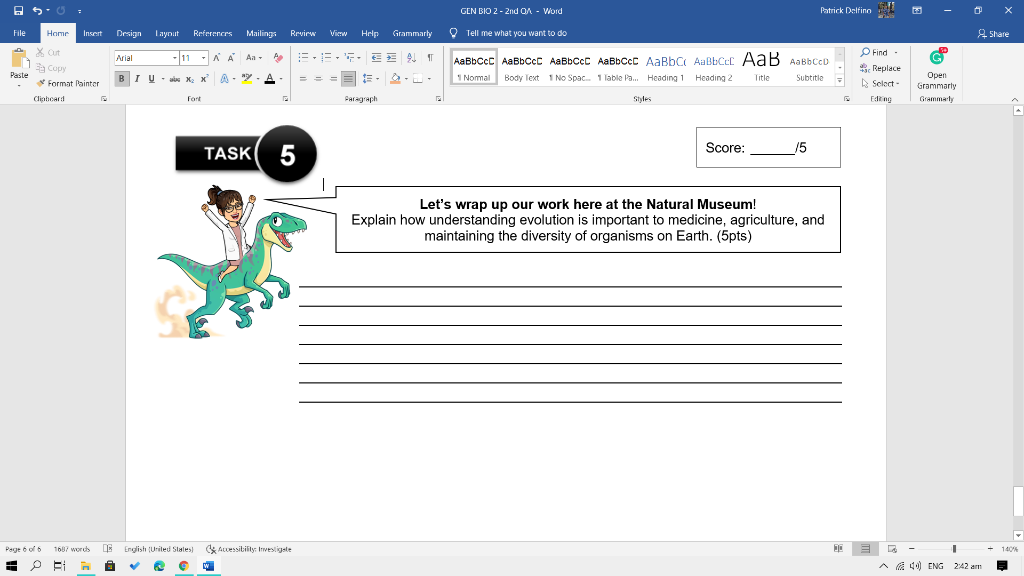The height and width of the screenshot is (576, 1024).
Task: Expand the Styles gallery
Action: pyautogui.click(x=840, y=80)
